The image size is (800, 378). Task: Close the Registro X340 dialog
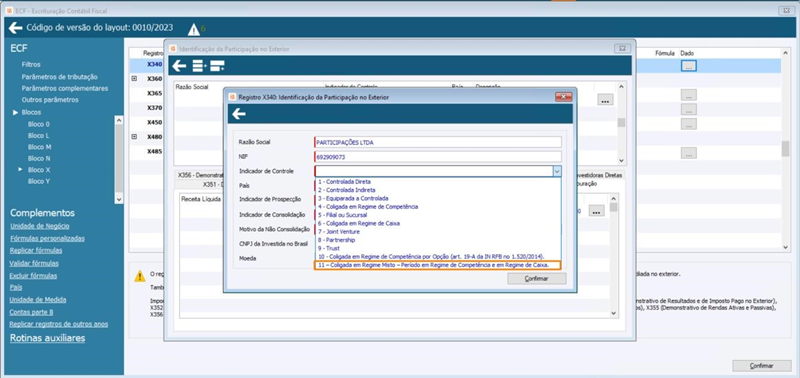(563, 97)
